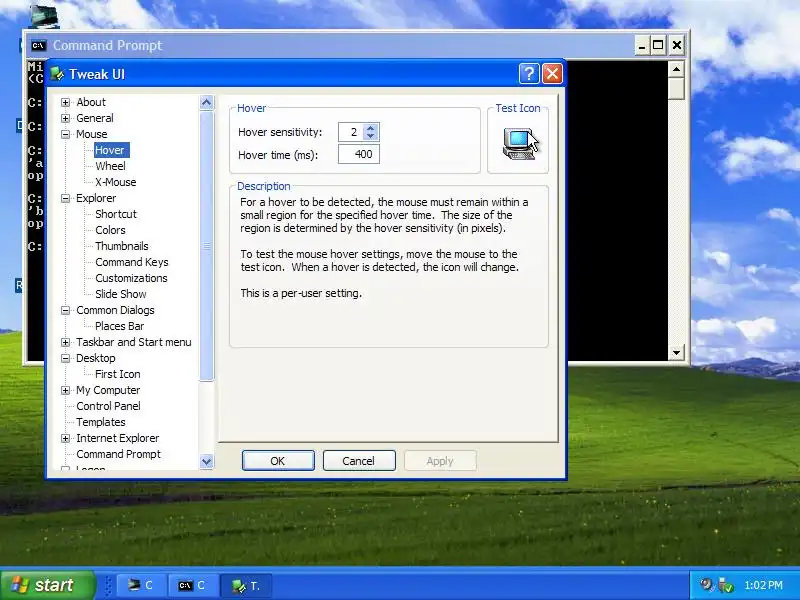The height and width of the screenshot is (600, 800).
Task: Click the taskbar clock showing 1:02 PM
Action: 763,585
